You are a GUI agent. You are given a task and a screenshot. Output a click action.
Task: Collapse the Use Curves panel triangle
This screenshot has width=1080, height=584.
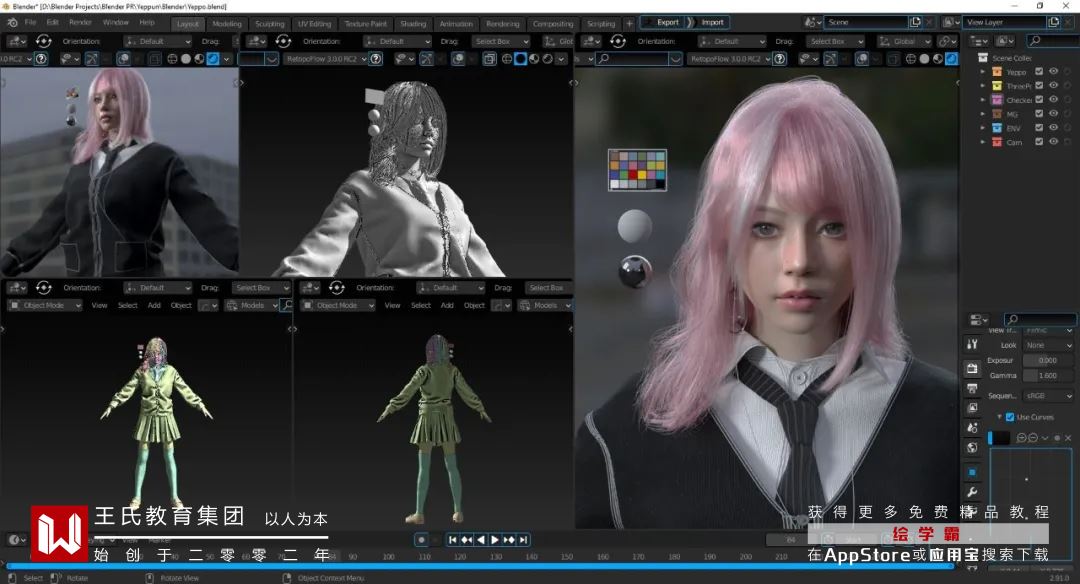999,417
